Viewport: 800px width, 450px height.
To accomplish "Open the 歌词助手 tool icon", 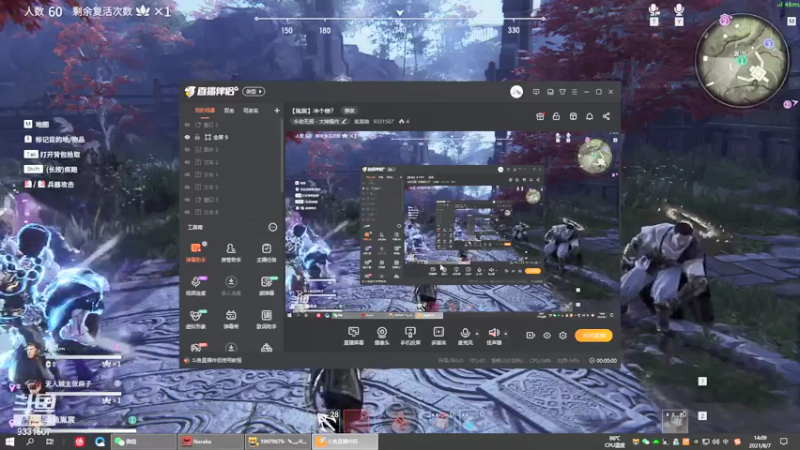I will pyautogui.click(x=266, y=319).
